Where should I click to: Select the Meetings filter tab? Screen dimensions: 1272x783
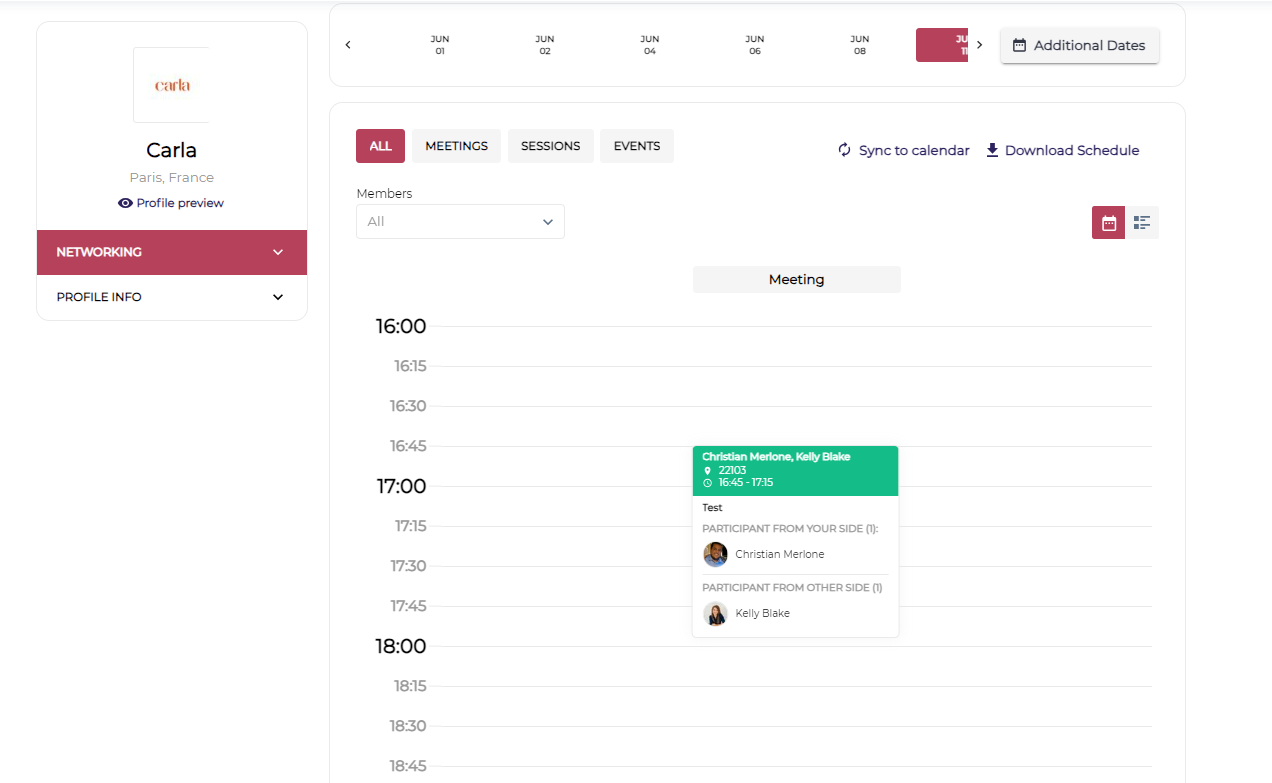(456, 146)
